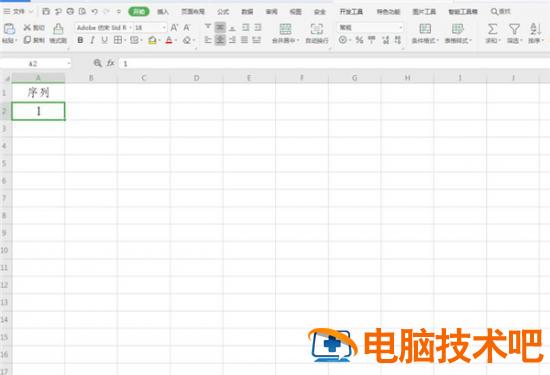Click the insert function fx icon

tap(111, 63)
